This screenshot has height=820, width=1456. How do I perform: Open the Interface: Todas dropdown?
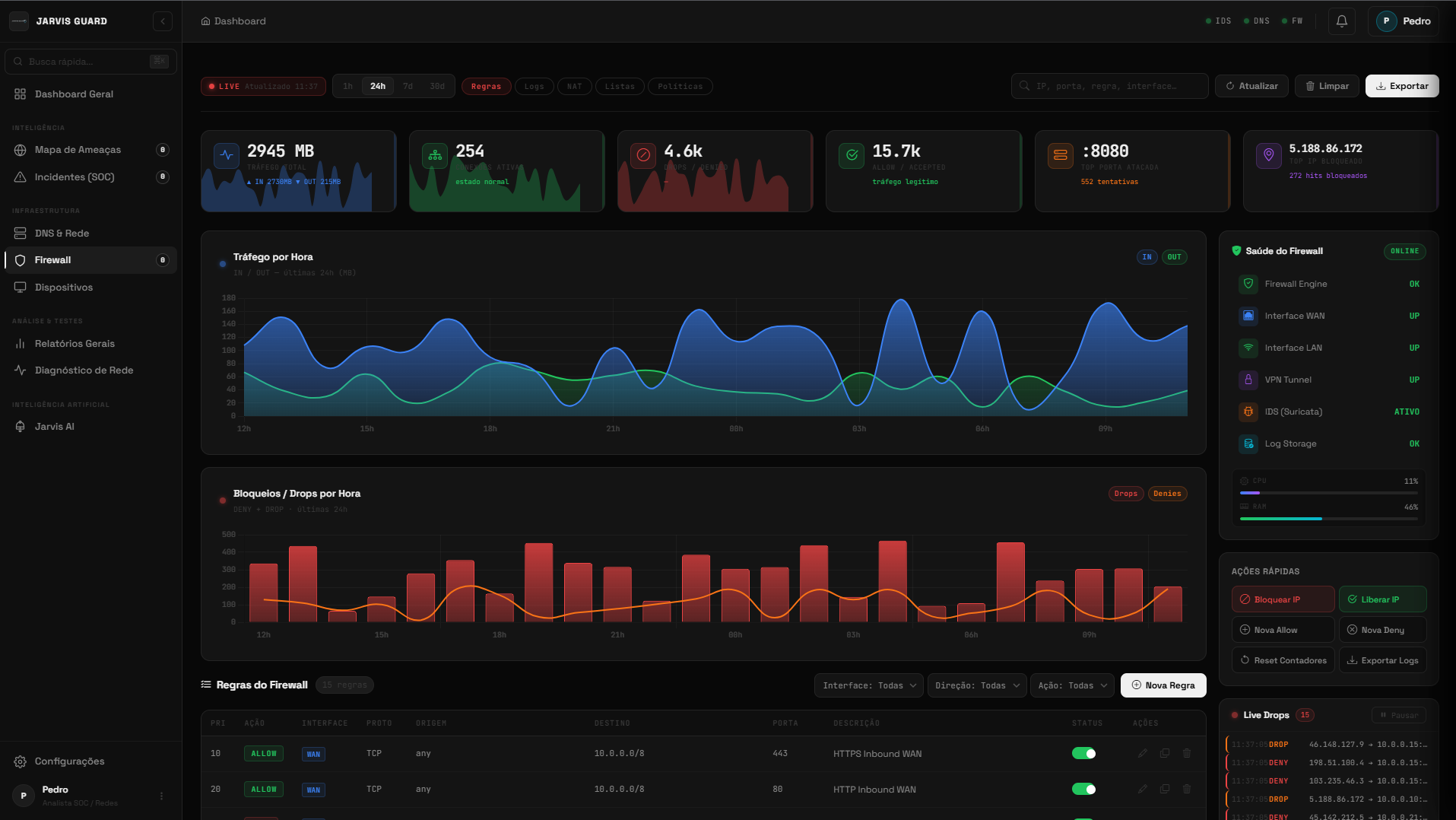coord(869,685)
